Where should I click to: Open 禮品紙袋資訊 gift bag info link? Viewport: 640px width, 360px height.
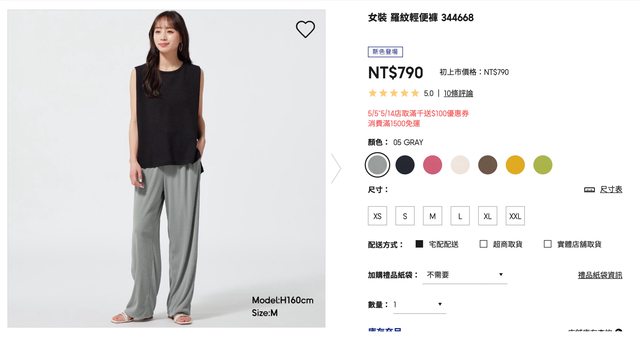(x=600, y=275)
